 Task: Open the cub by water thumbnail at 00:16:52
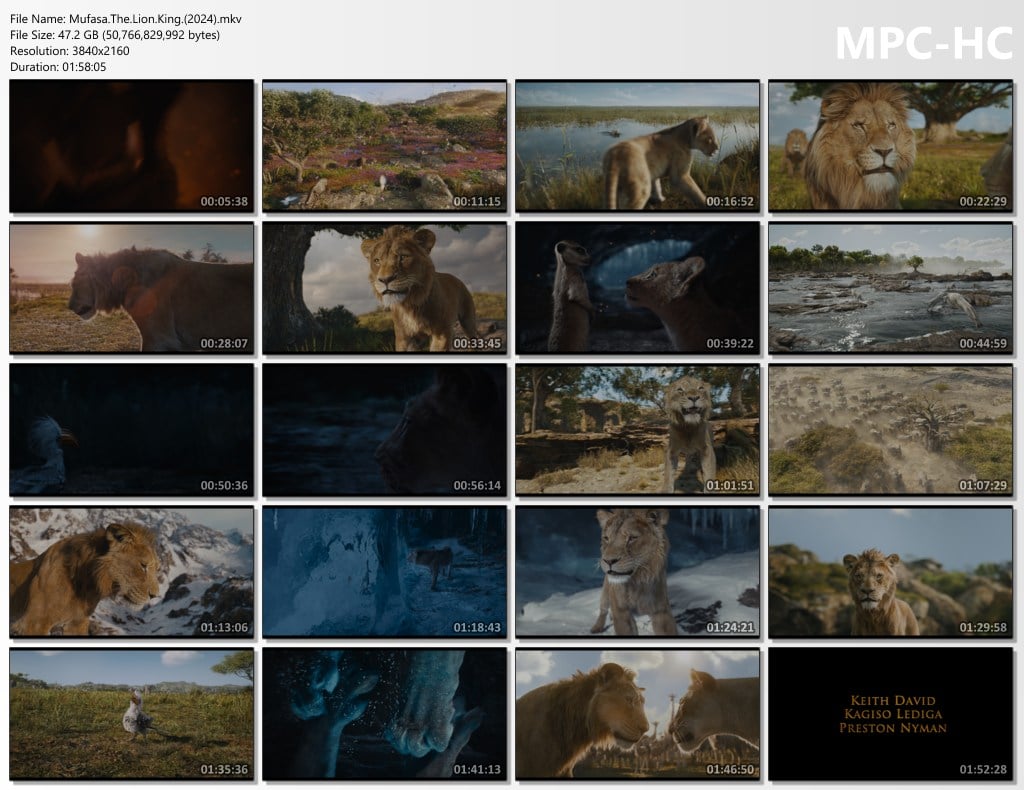coord(638,146)
